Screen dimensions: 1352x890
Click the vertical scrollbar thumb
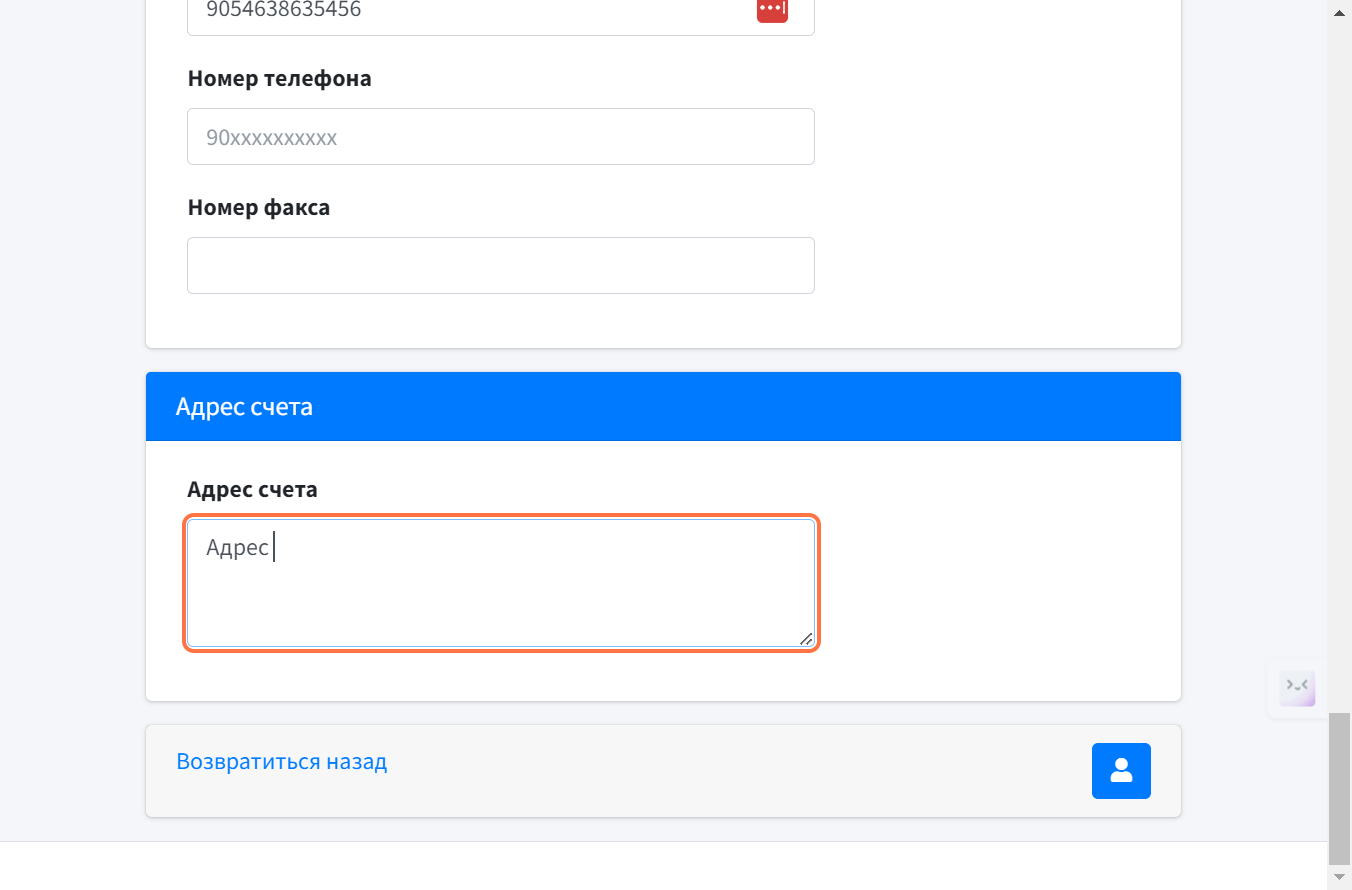1339,788
